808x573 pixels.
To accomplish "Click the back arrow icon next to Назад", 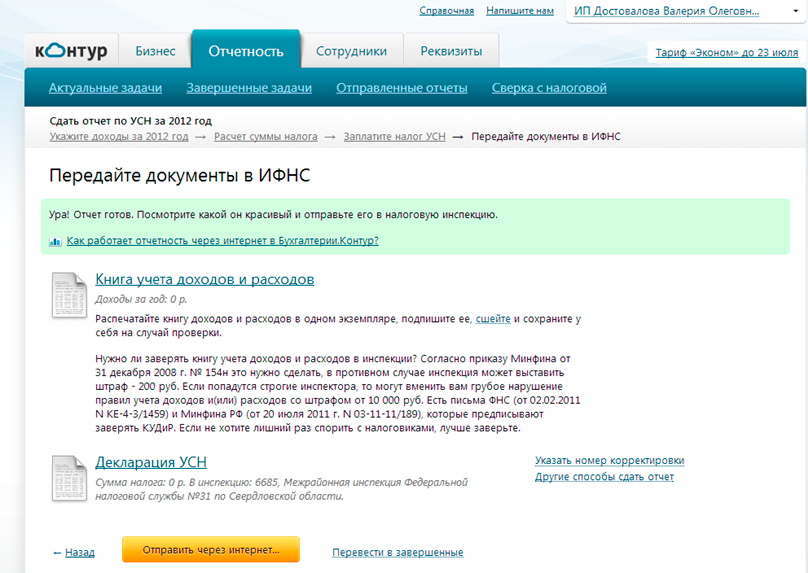I will point(57,553).
